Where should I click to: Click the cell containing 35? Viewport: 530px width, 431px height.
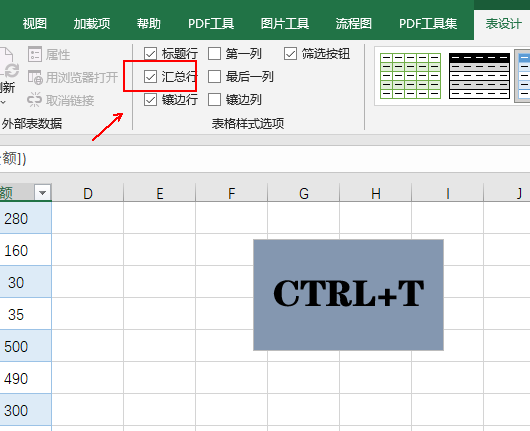tap(25, 314)
